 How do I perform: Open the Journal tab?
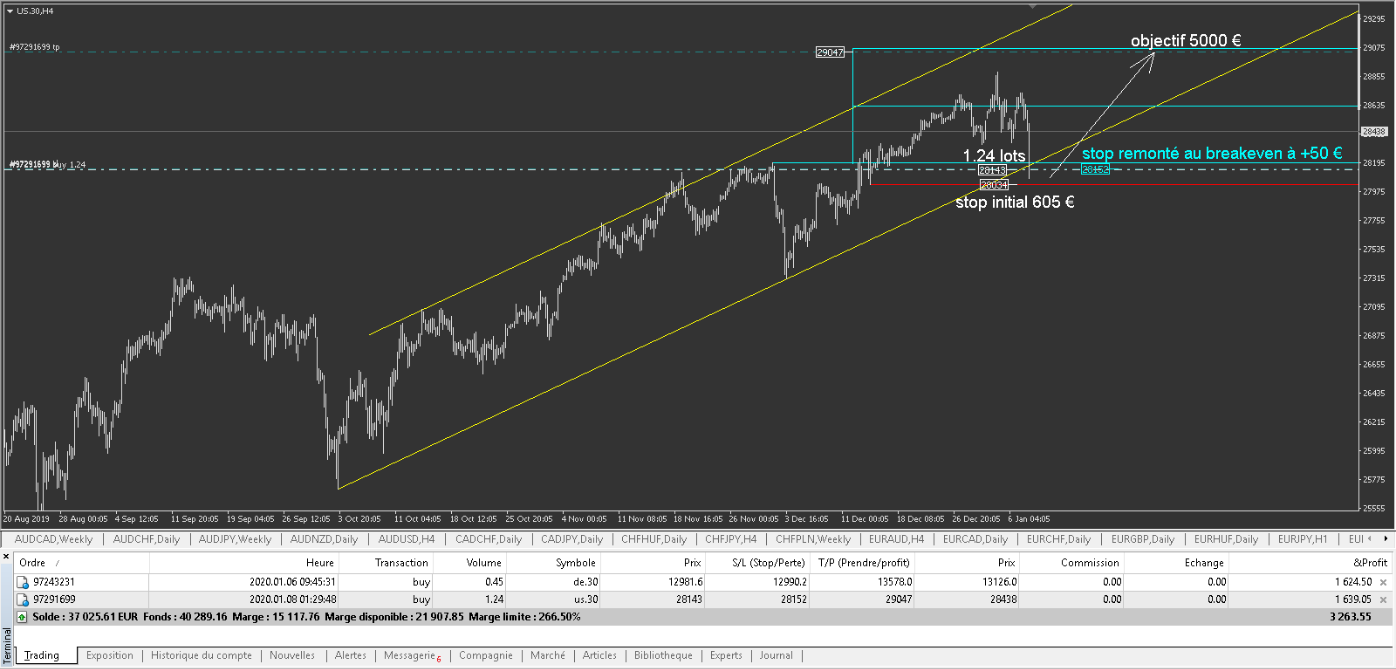[776, 655]
